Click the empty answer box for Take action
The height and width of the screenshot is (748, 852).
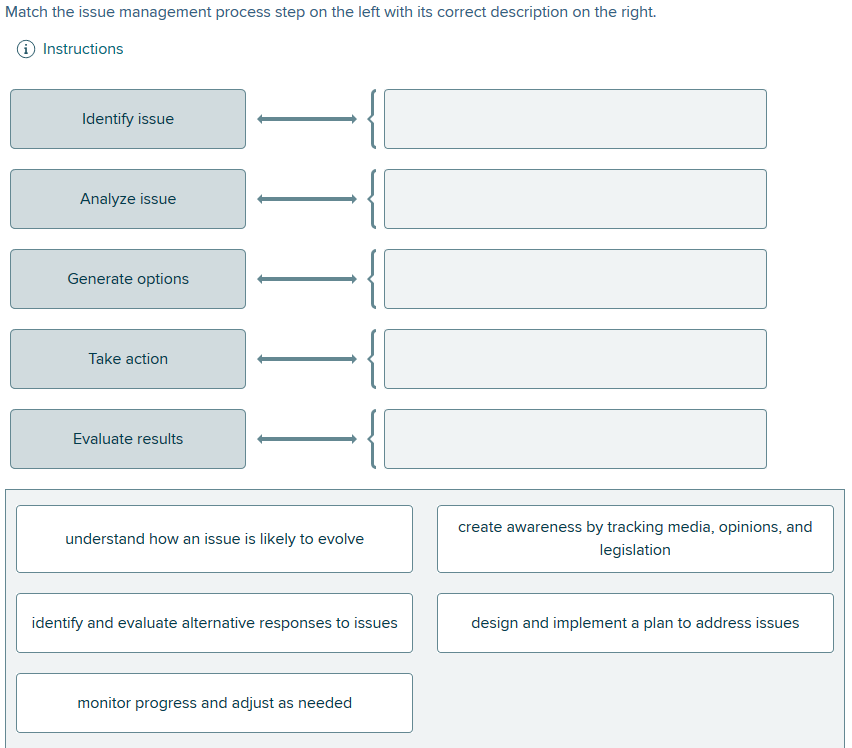[x=575, y=358]
